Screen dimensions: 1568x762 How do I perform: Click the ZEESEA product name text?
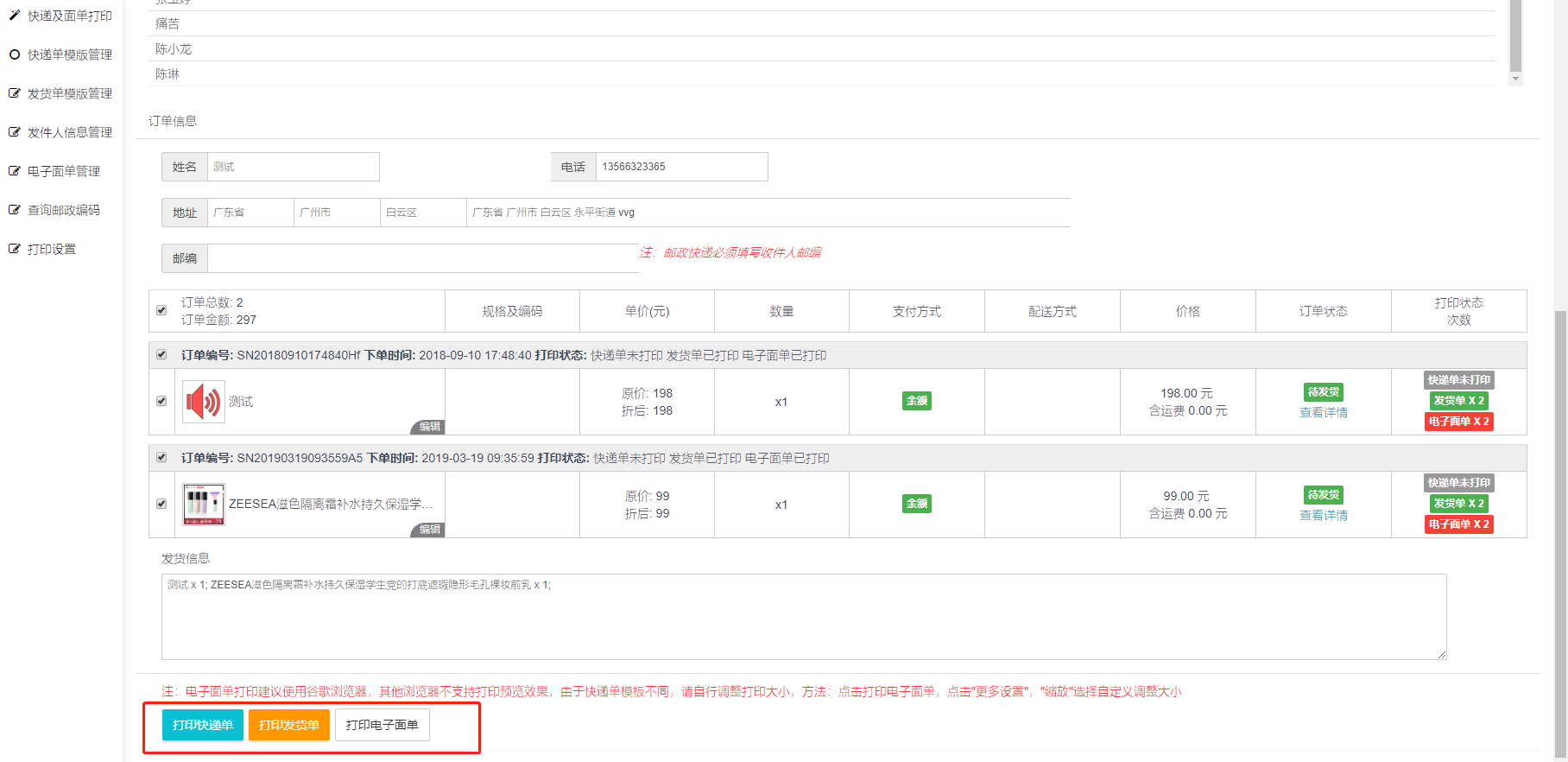[331, 504]
